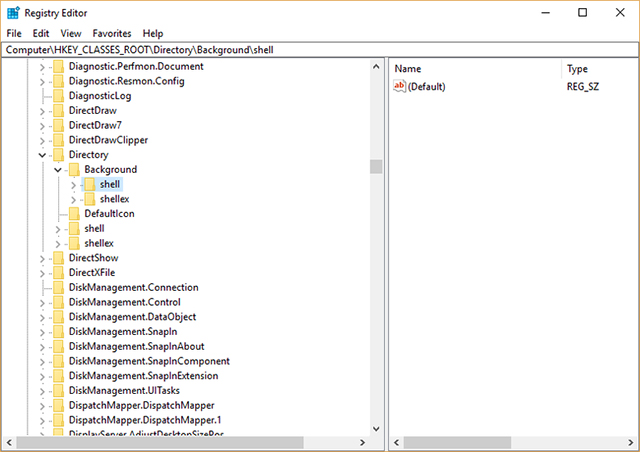Expand the DirectXFile key
The width and height of the screenshot is (640, 452).
coord(42,273)
